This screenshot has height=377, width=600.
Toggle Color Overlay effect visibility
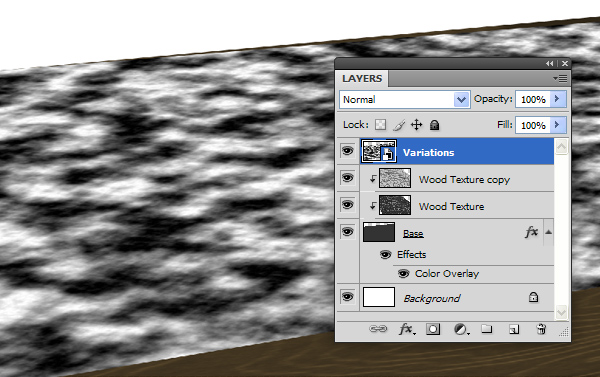404,273
